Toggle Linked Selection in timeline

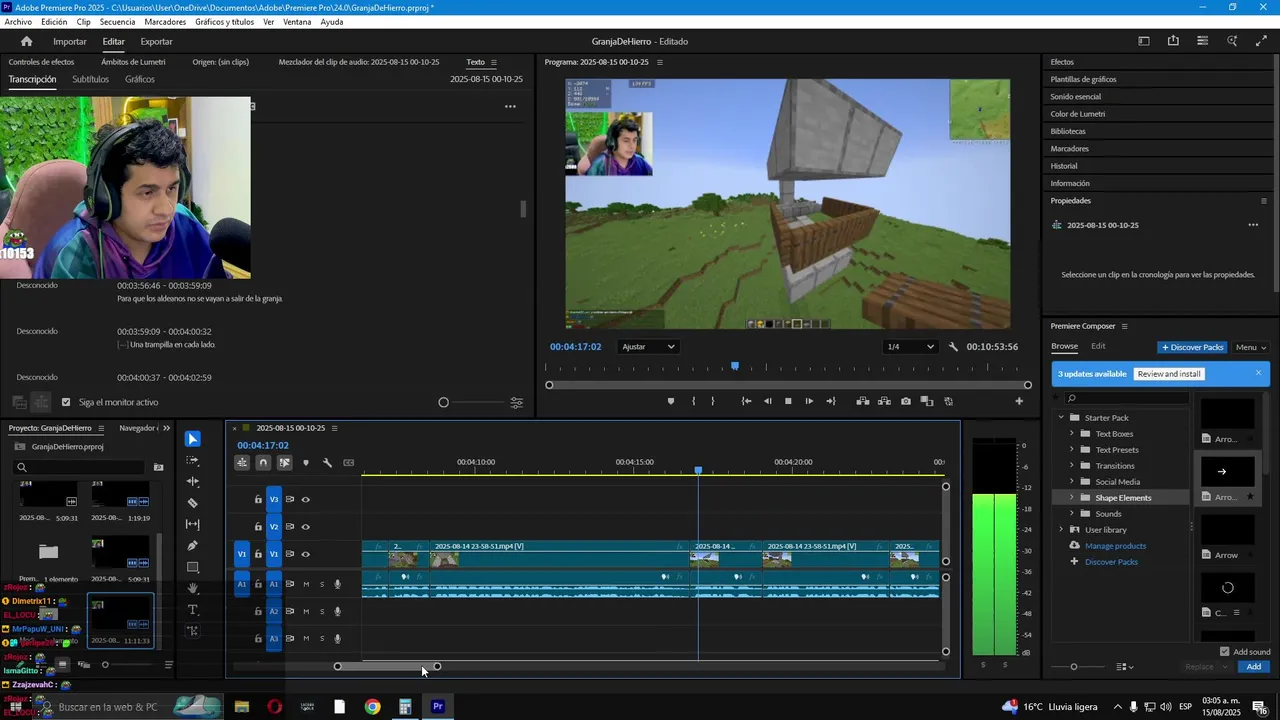coord(285,463)
